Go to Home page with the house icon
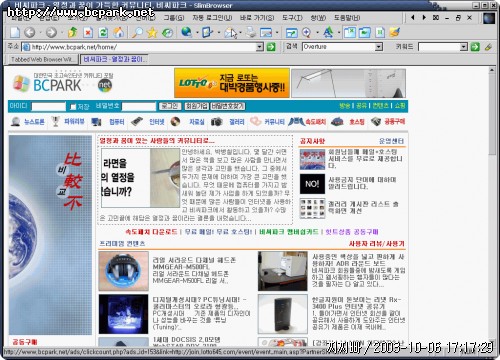500x360 pixels. 119,32
